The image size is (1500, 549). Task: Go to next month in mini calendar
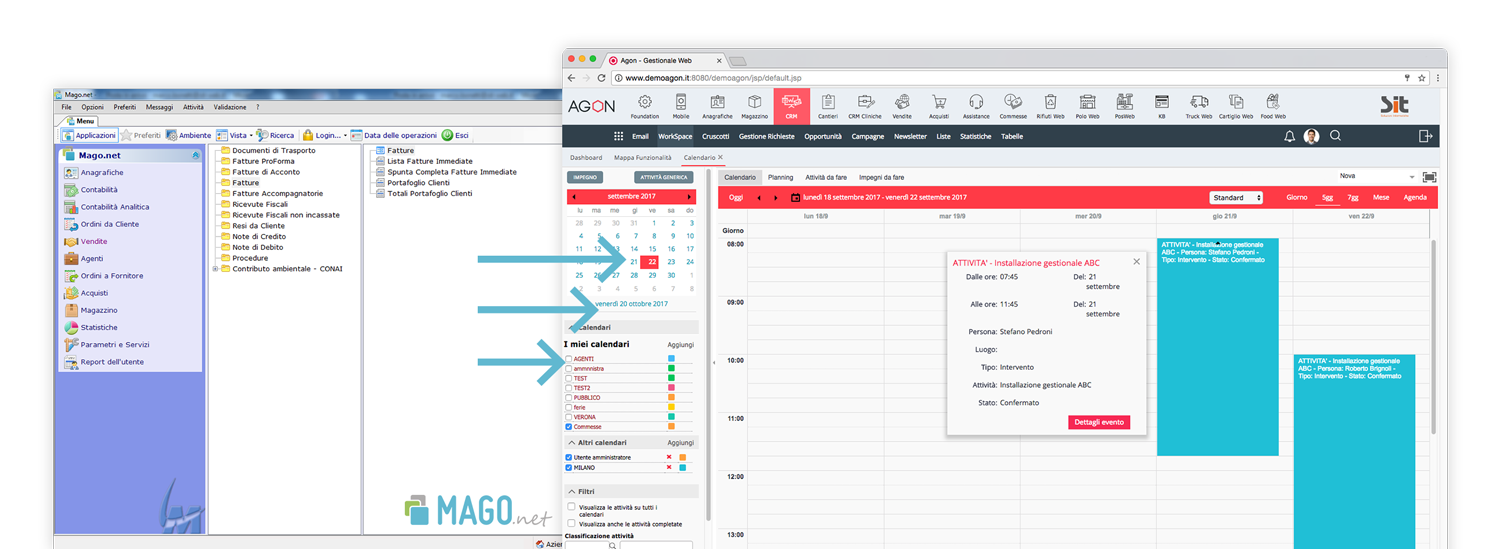pyautogui.click(x=689, y=197)
